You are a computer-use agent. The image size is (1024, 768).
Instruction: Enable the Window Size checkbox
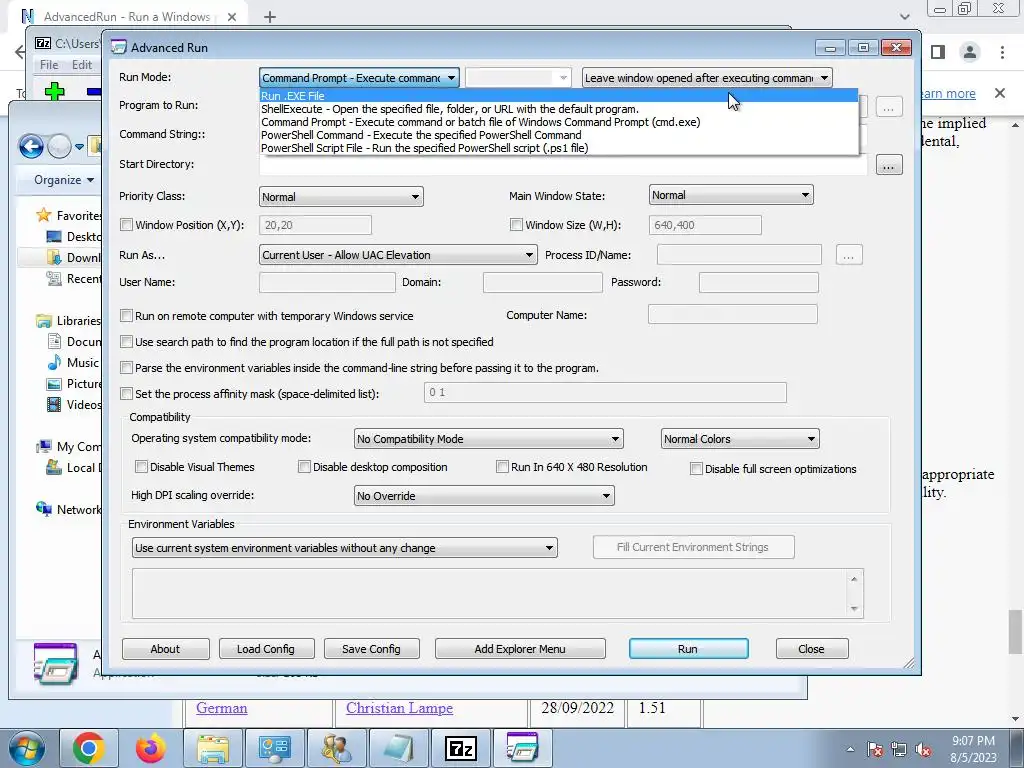click(x=517, y=225)
